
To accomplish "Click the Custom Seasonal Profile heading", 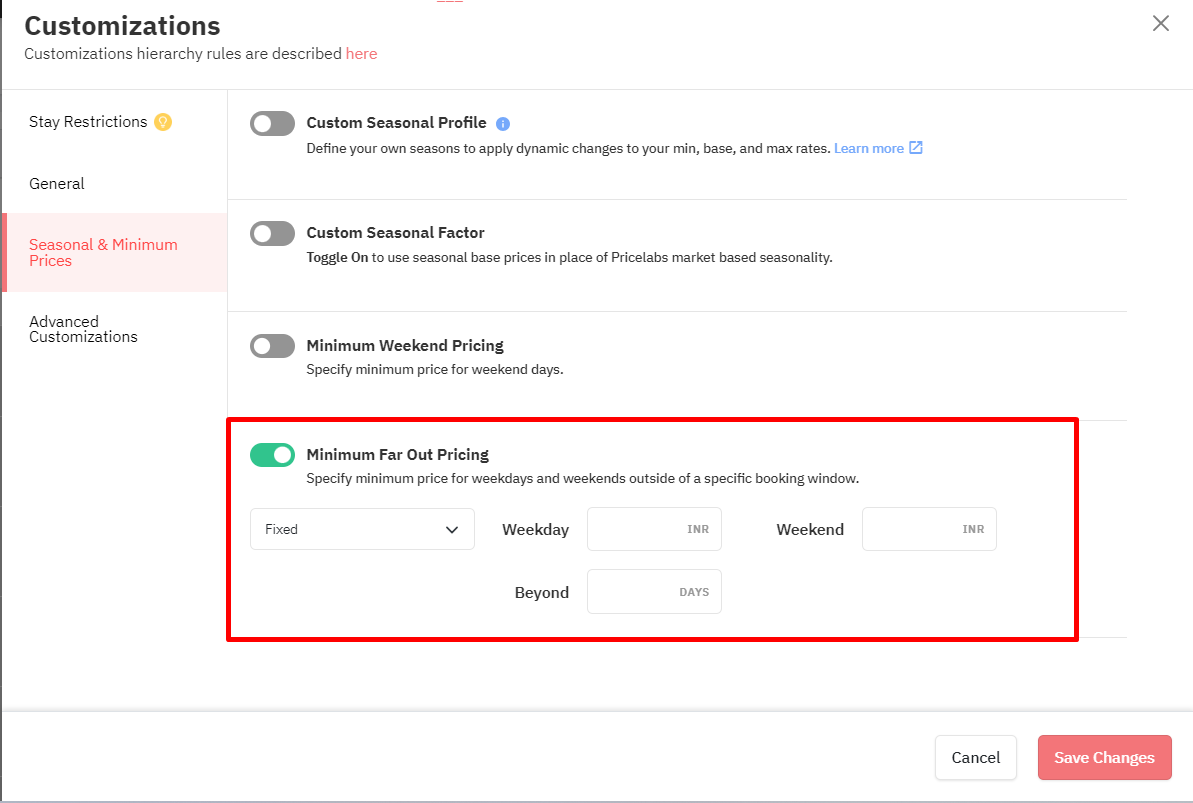I will tap(396, 123).
